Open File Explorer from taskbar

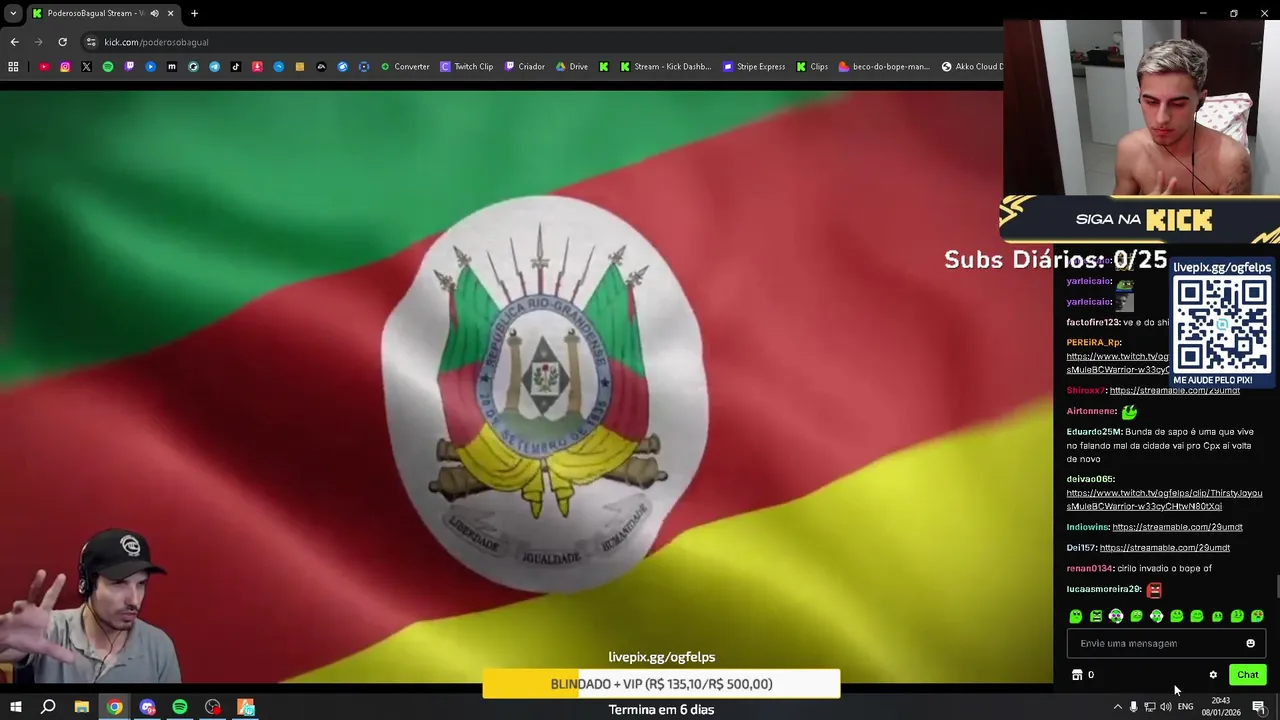(82, 707)
